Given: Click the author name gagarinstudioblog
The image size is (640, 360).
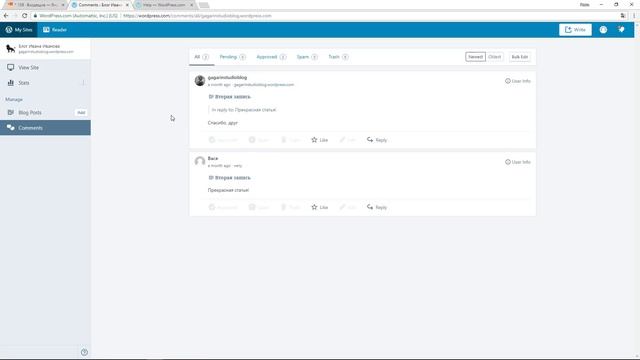Looking at the screenshot, I should (x=227, y=78).
